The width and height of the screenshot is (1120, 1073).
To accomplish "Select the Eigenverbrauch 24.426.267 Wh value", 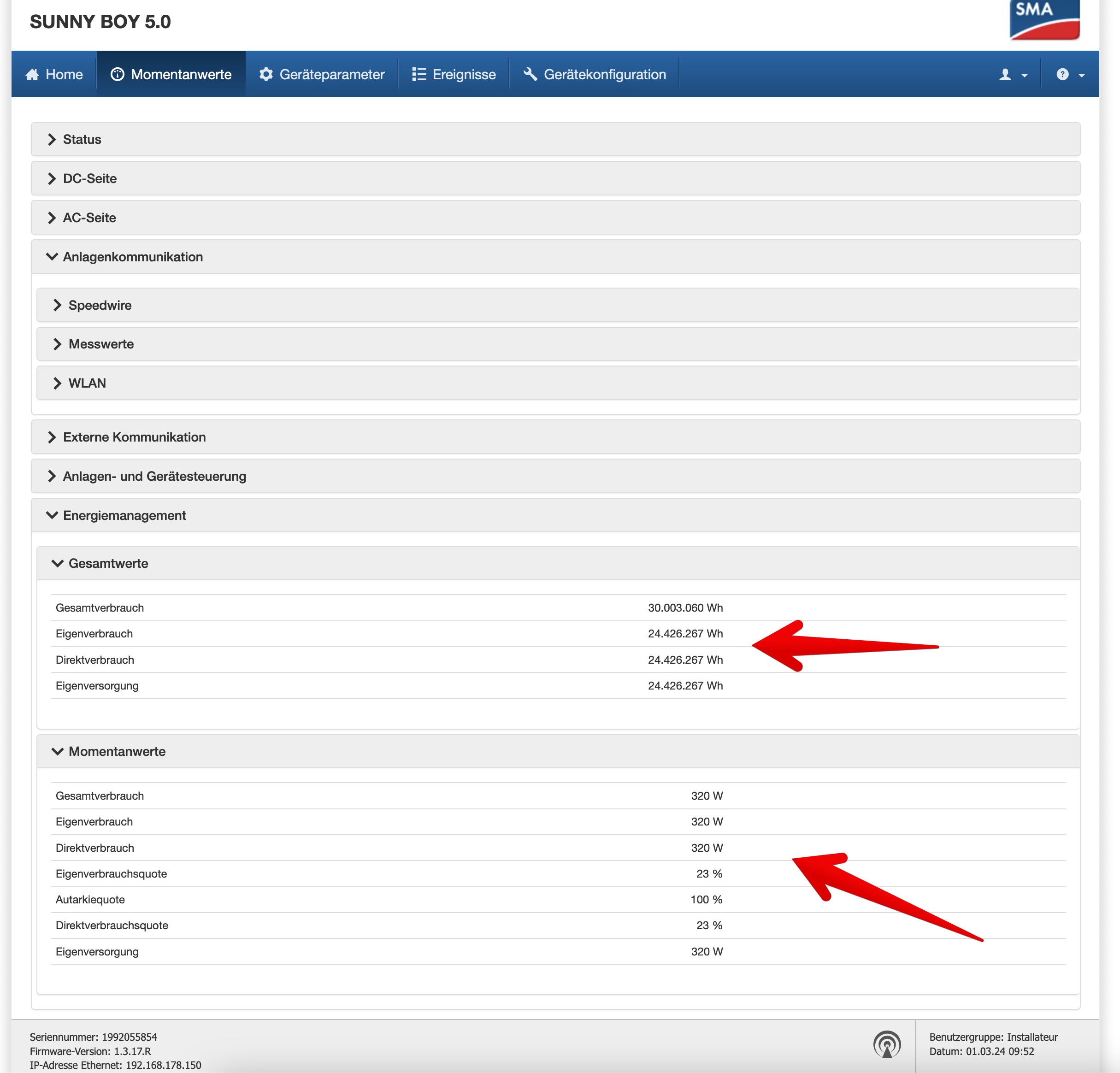I will (x=685, y=634).
